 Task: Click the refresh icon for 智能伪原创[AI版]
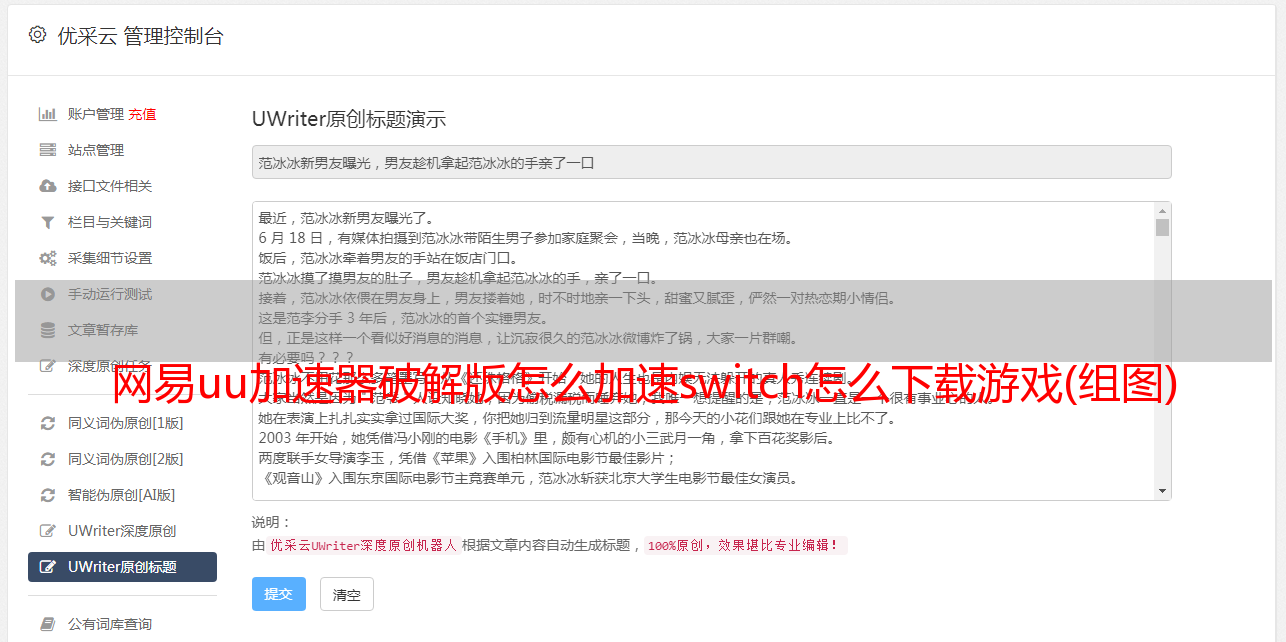(47, 495)
